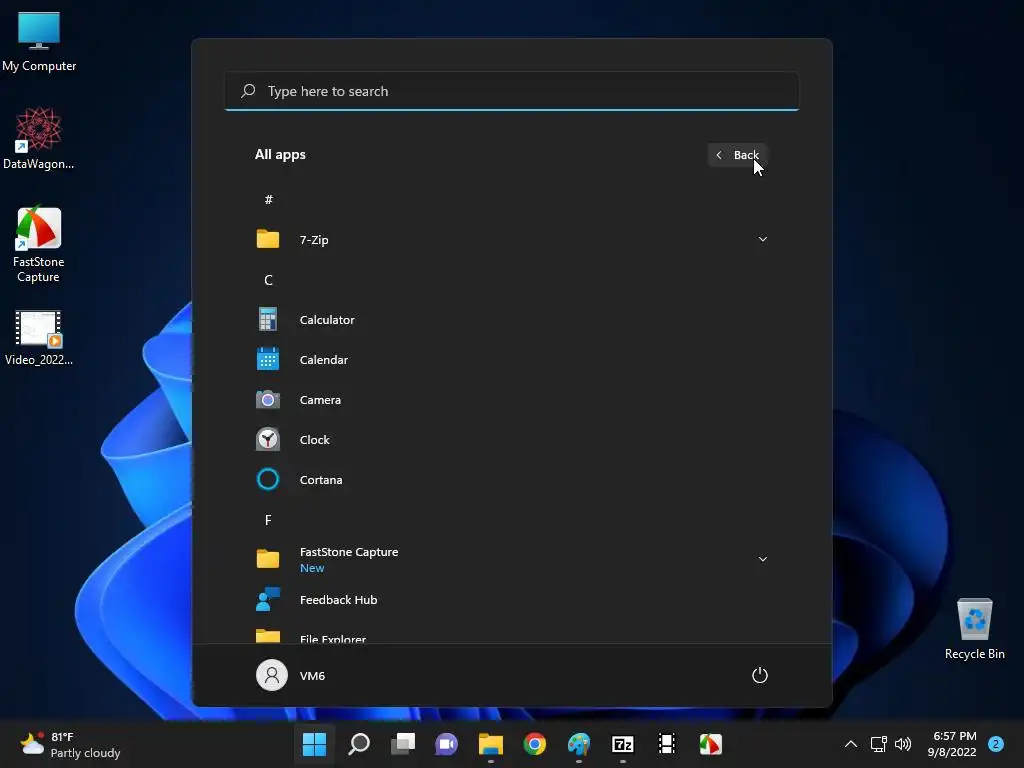Expand the FastStone Capture folder chevron
Image resolution: width=1024 pixels, height=768 pixels.
coord(762,559)
